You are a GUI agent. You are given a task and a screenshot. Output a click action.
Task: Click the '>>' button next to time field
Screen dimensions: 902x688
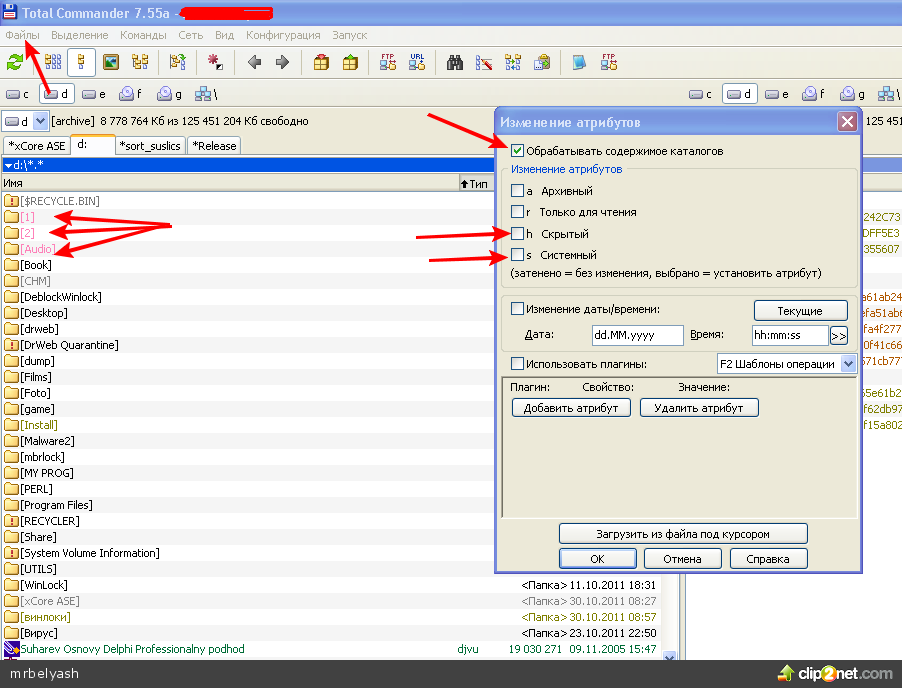(838, 335)
